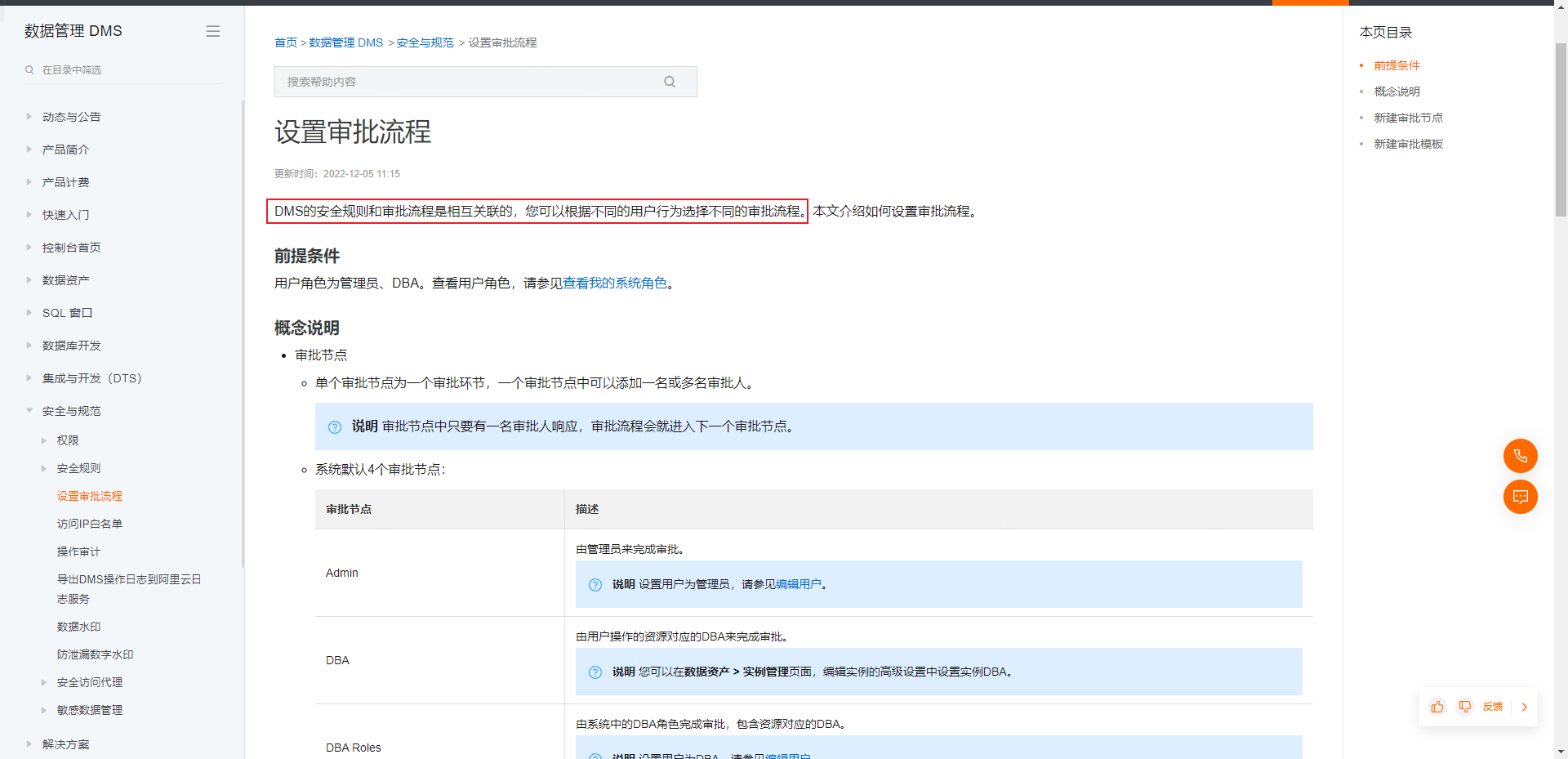The width and height of the screenshot is (1568, 759).
Task: Jump to 概念说明 in page contents
Action: (x=1397, y=92)
